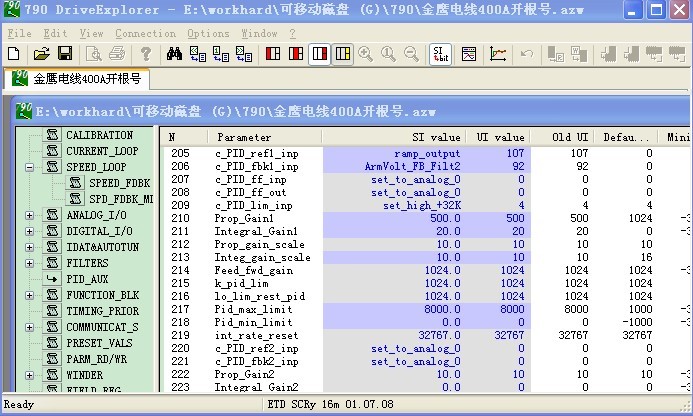
Task: Expand the WINDER tree node
Action: coord(30,375)
